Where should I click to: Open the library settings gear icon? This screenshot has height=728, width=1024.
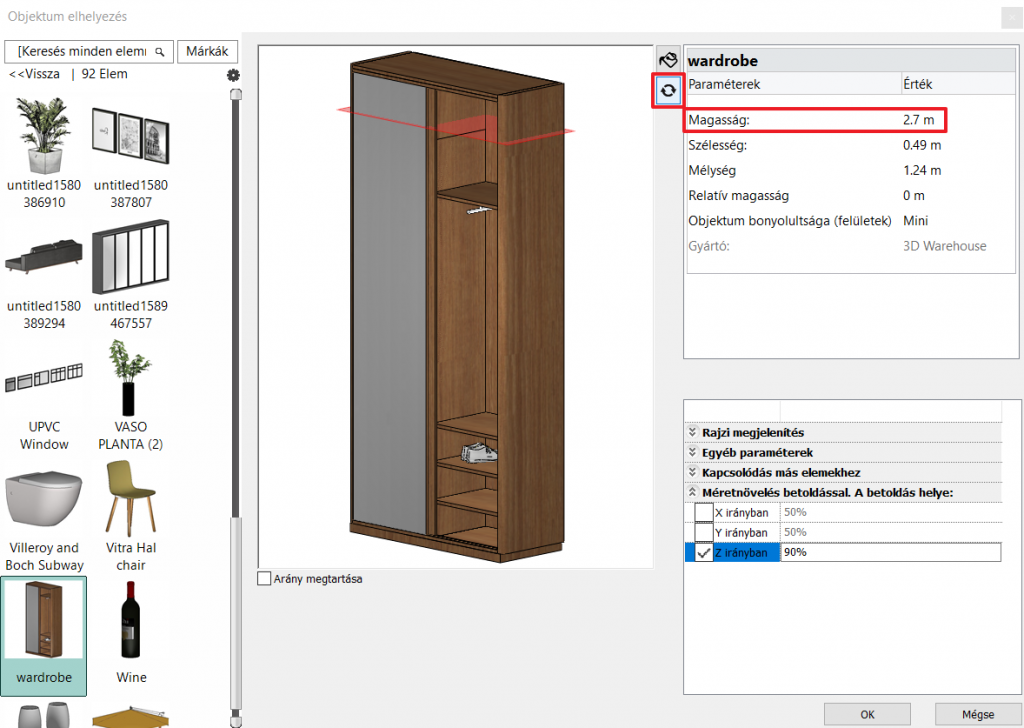[233, 75]
